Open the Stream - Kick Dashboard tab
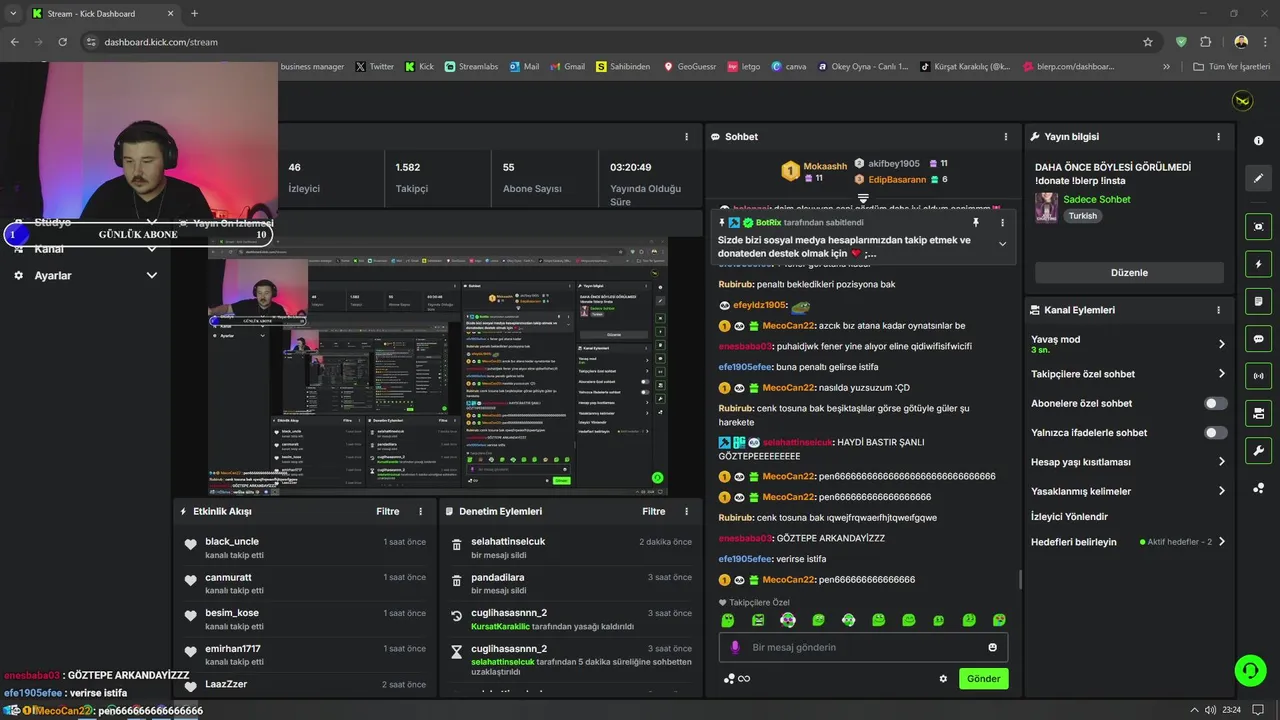 102,14
